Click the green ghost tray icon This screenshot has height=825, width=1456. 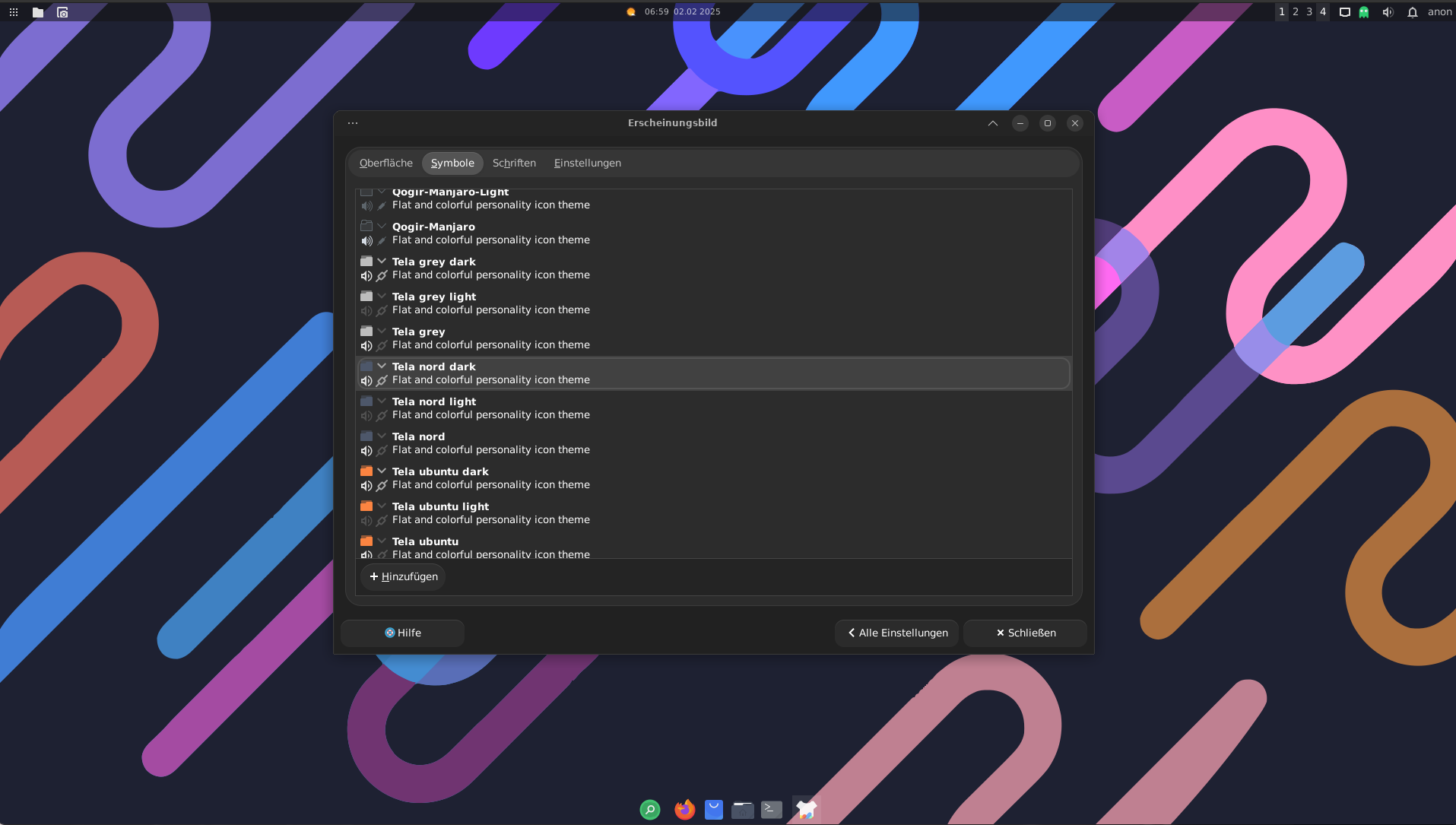tap(1364, 12)
